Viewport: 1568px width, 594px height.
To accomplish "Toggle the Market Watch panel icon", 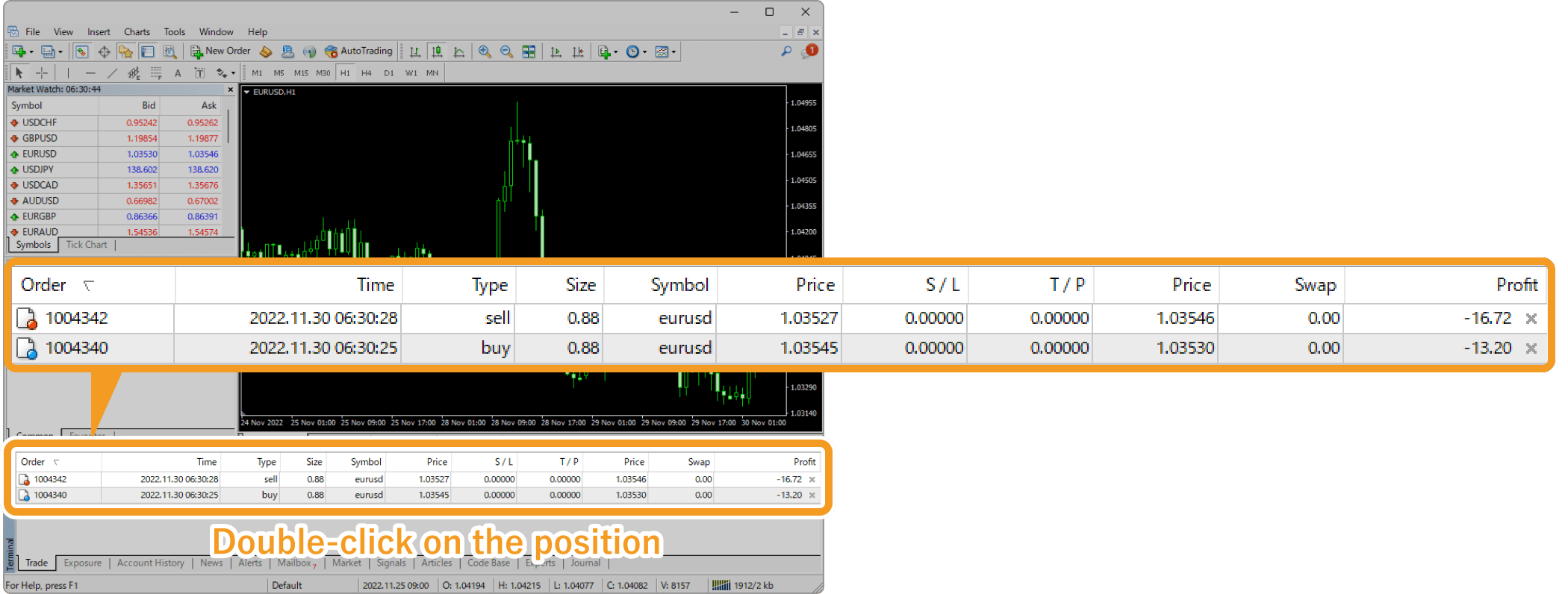I will pos(81,51).
